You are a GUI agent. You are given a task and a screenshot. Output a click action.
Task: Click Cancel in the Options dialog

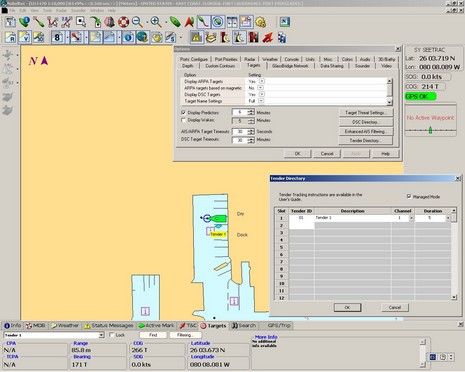click(x=327, y=154)
